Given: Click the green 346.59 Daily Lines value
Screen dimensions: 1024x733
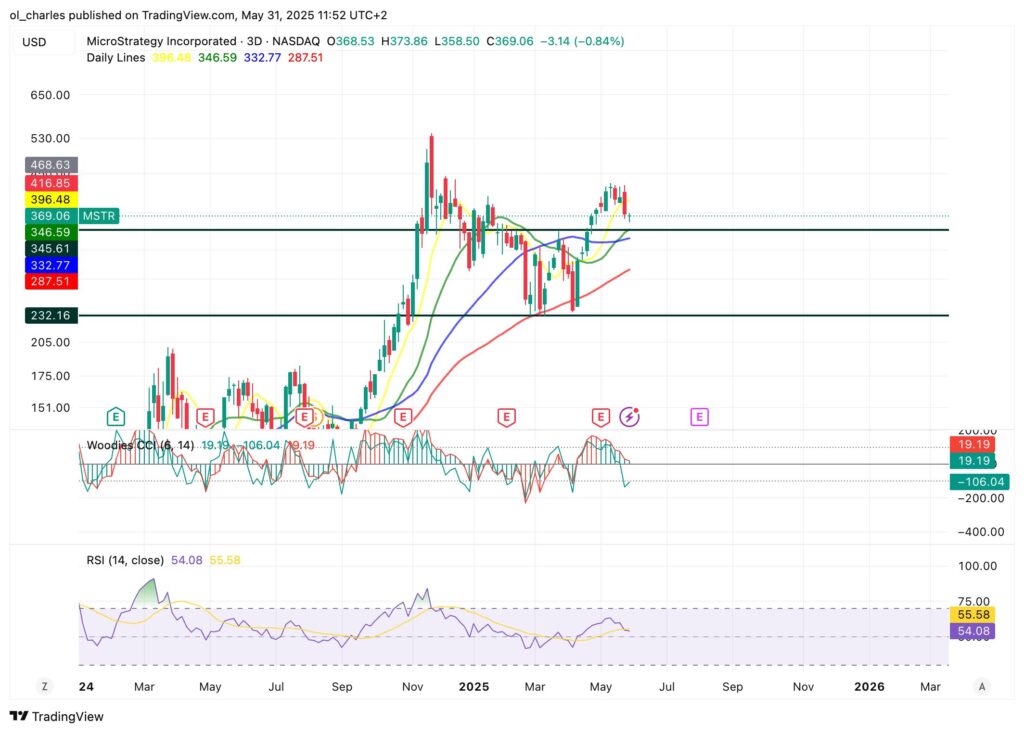Looking at the screenshot, I should 217,57.
